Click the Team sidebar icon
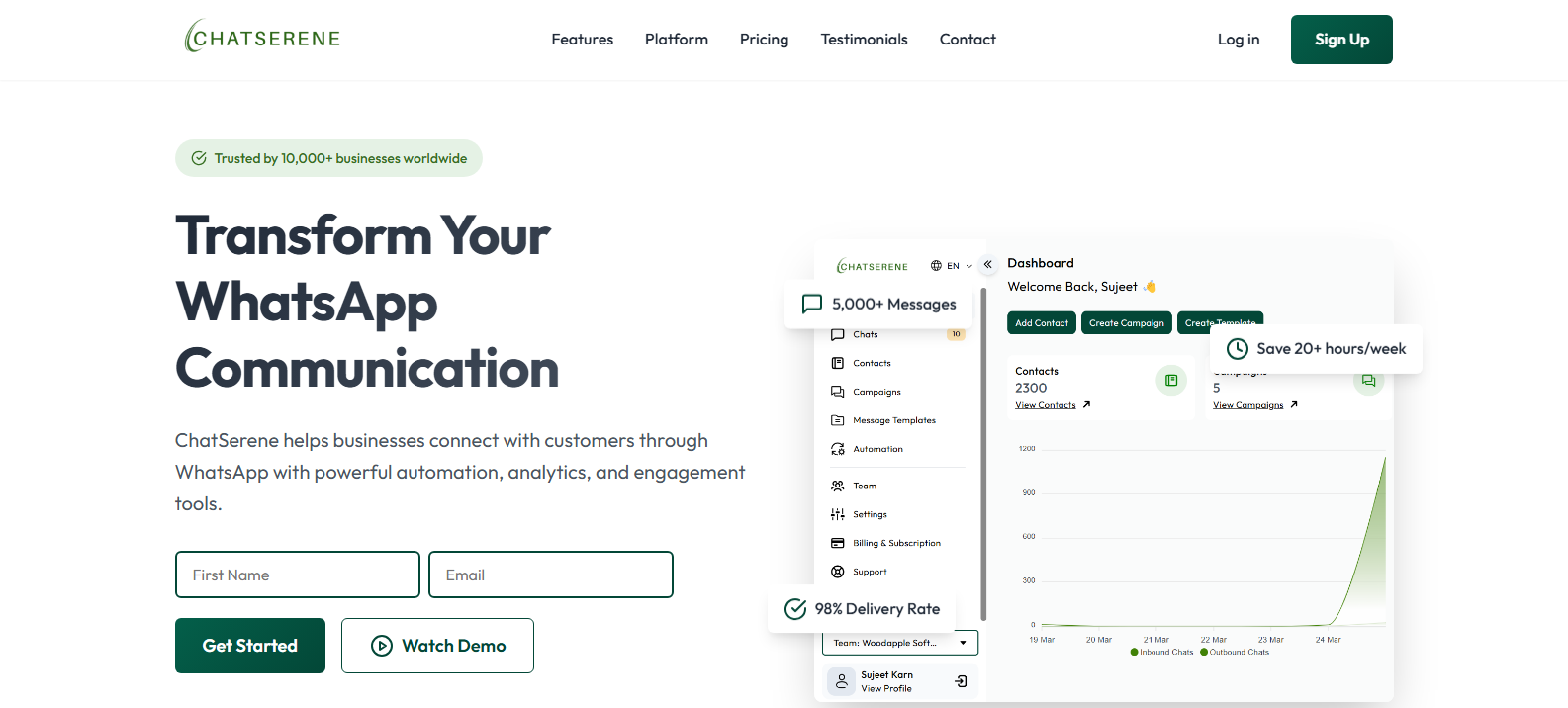Image resolution: width=1568 pixels, height=708 pixels. [x=838, y=486]
